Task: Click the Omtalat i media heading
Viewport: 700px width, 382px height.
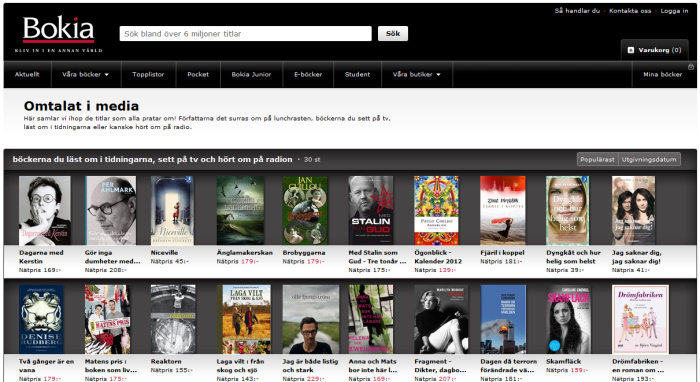Action: [81, 106]
